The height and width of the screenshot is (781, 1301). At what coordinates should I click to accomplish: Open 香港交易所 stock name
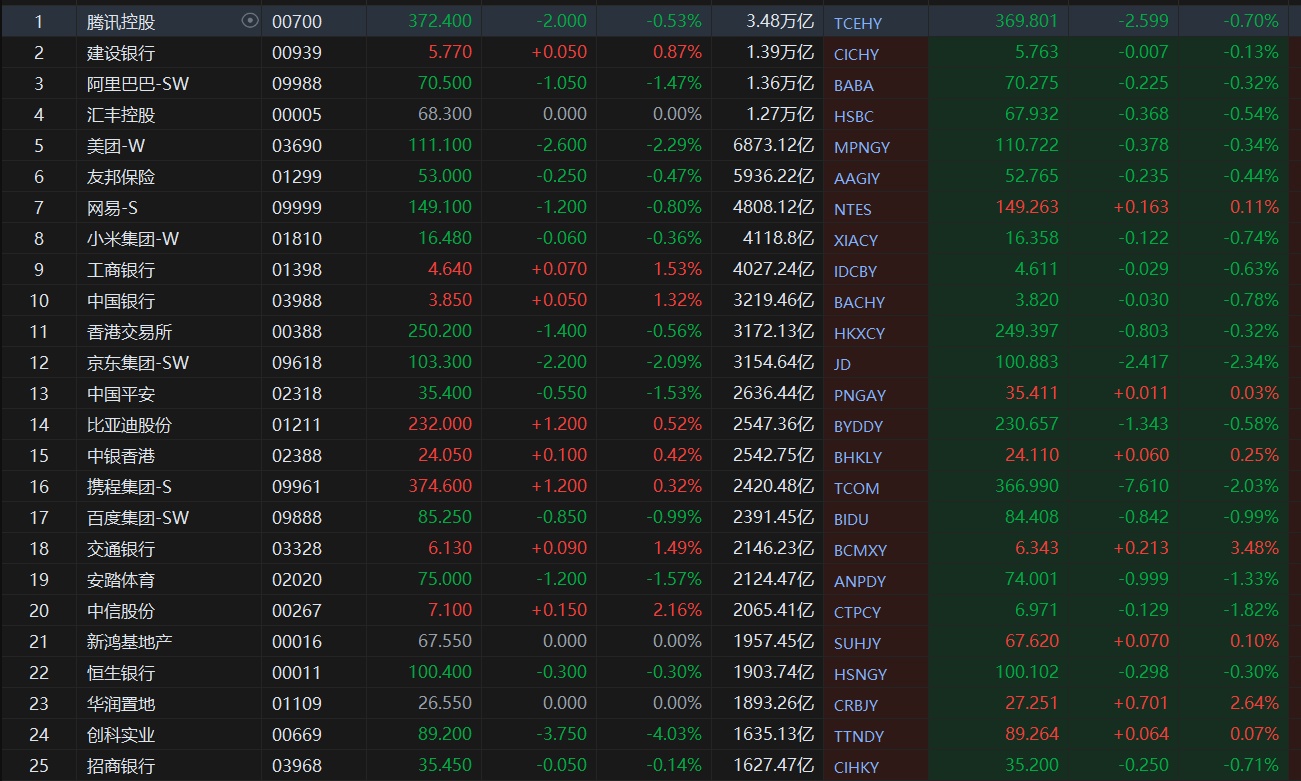tap(130, 332)
